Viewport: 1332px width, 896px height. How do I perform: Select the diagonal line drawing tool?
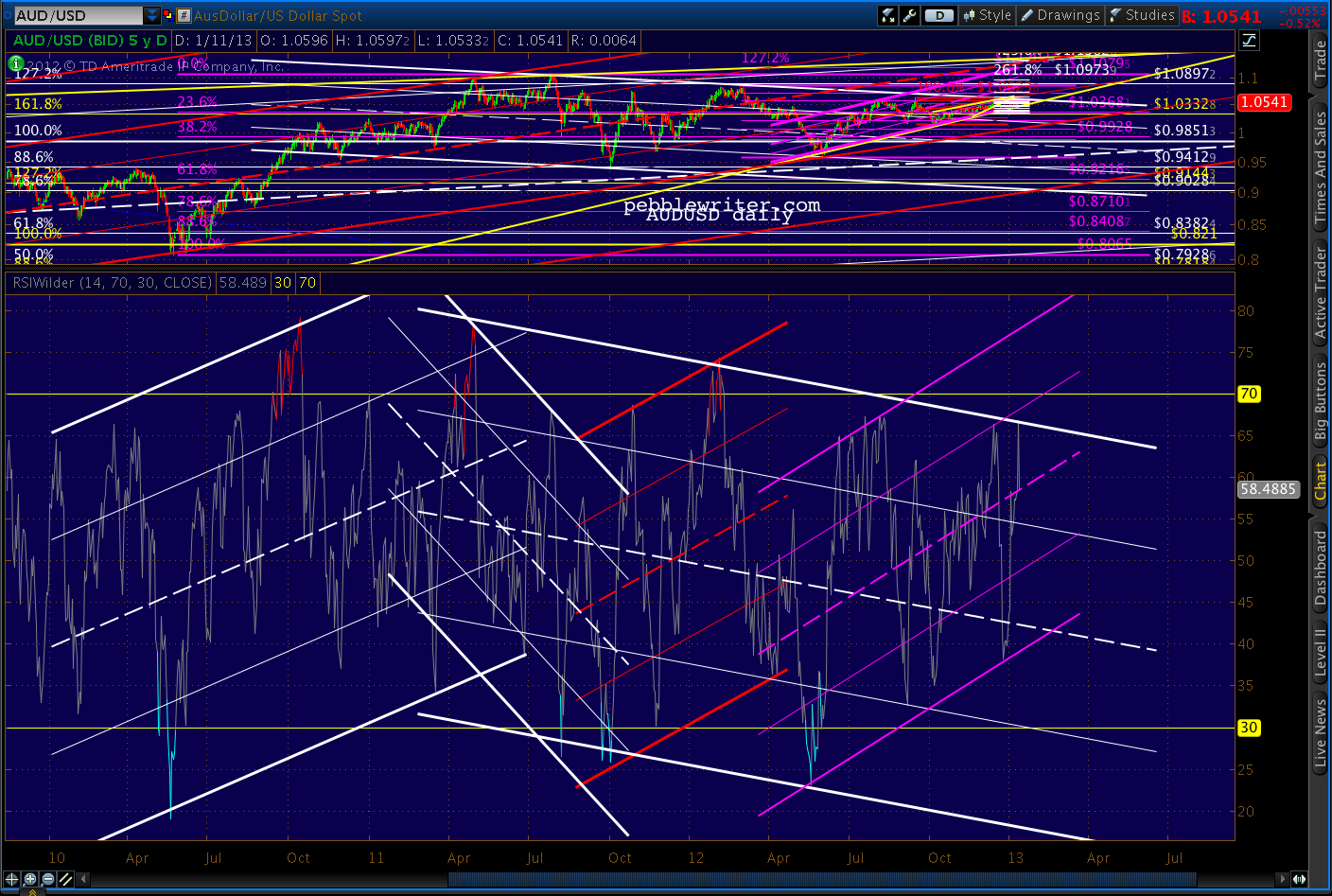pyautogui.click(x=65, y=879)
